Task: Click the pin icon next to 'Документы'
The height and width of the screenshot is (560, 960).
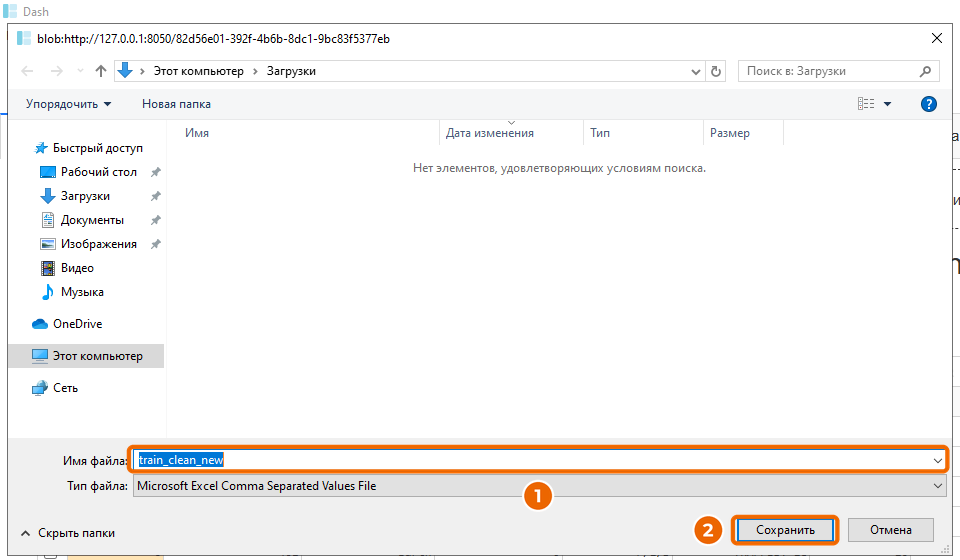Action: [156, 220]
